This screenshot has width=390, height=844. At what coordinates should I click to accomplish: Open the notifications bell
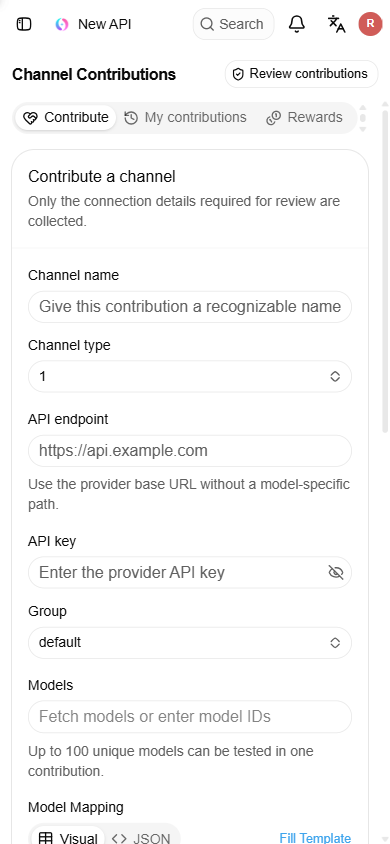297,24
